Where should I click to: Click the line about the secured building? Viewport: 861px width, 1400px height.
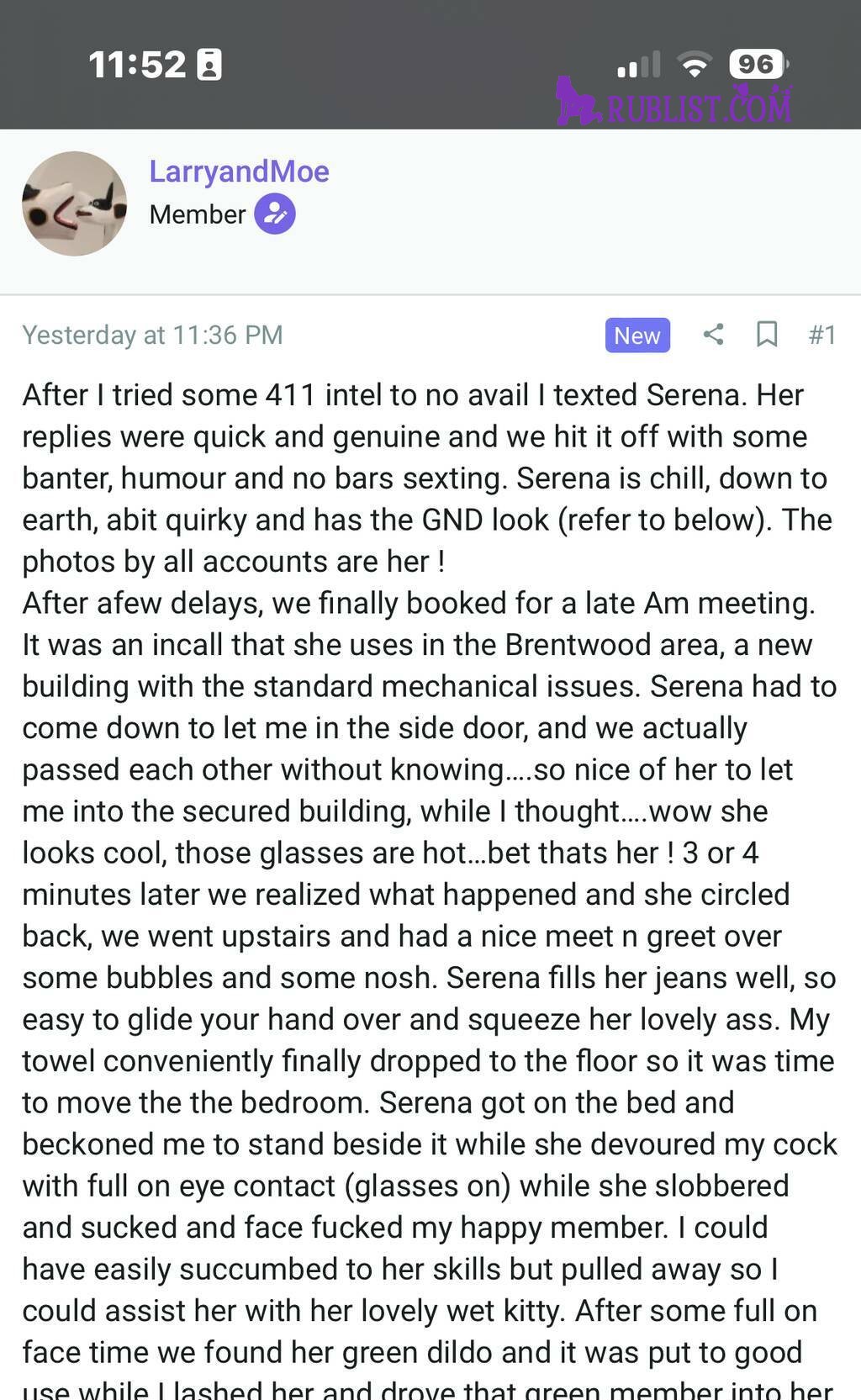(x=394, y=811)
